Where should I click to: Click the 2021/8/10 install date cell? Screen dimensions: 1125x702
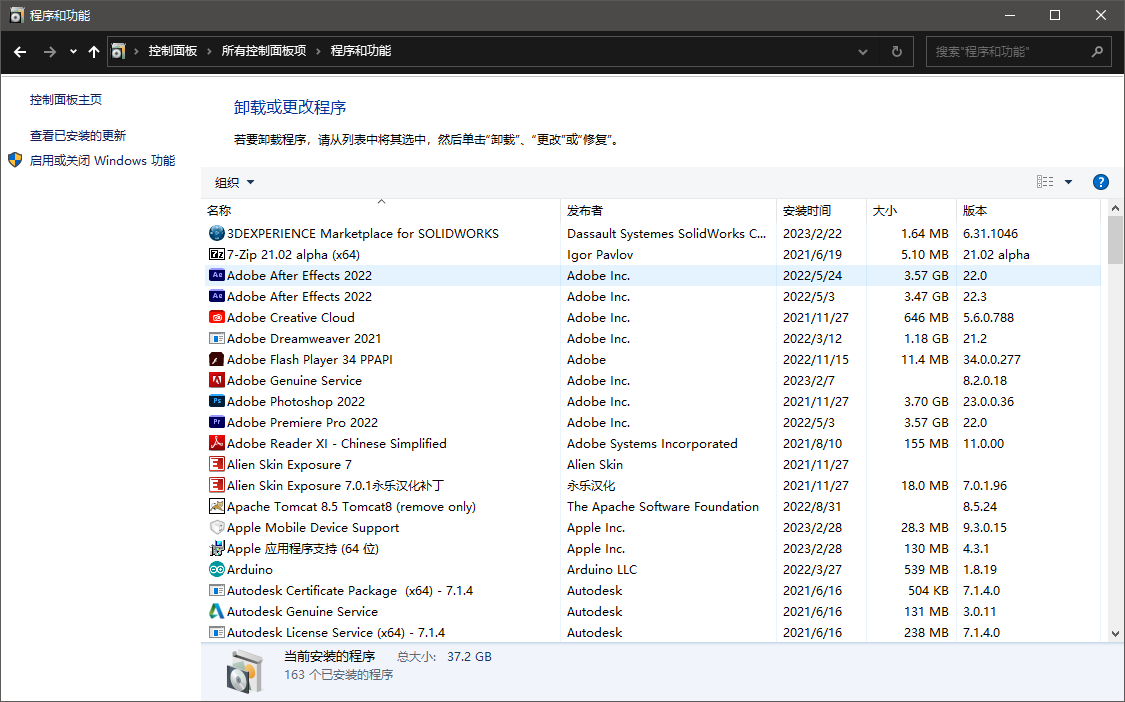click(812, 443)
